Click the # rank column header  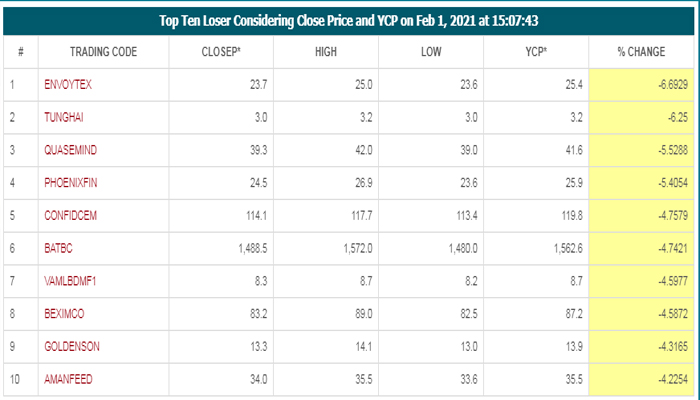coord(21,52)
